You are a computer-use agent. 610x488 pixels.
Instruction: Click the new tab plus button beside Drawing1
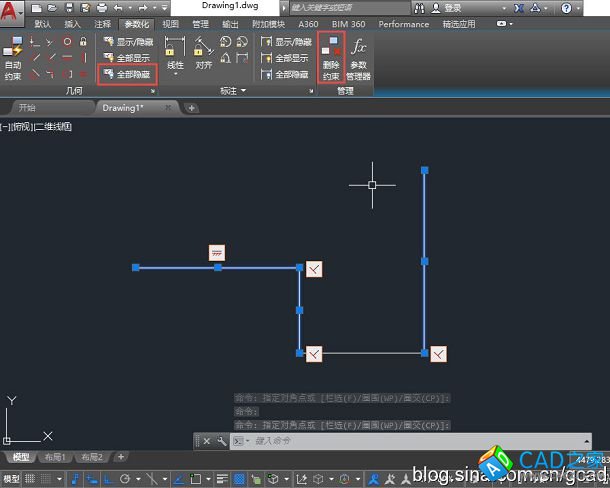[x=192, y=108]
